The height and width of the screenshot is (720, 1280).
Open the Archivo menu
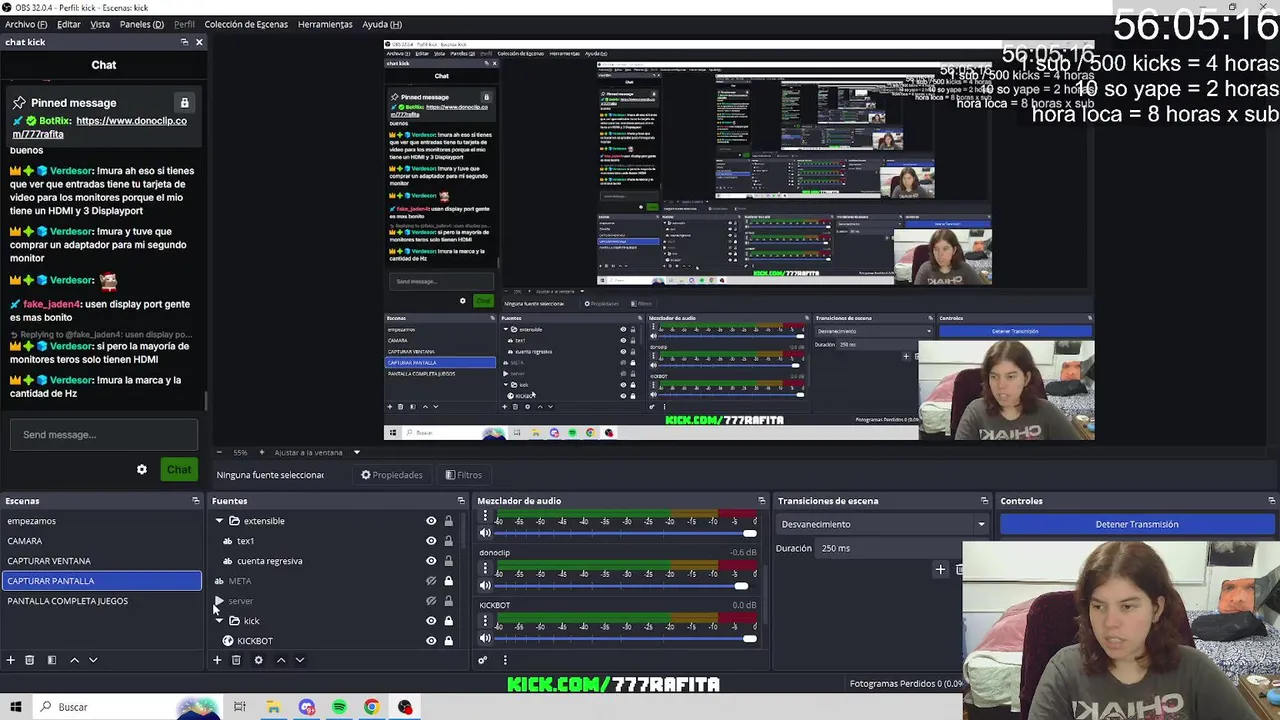click(x=26, y=24)
